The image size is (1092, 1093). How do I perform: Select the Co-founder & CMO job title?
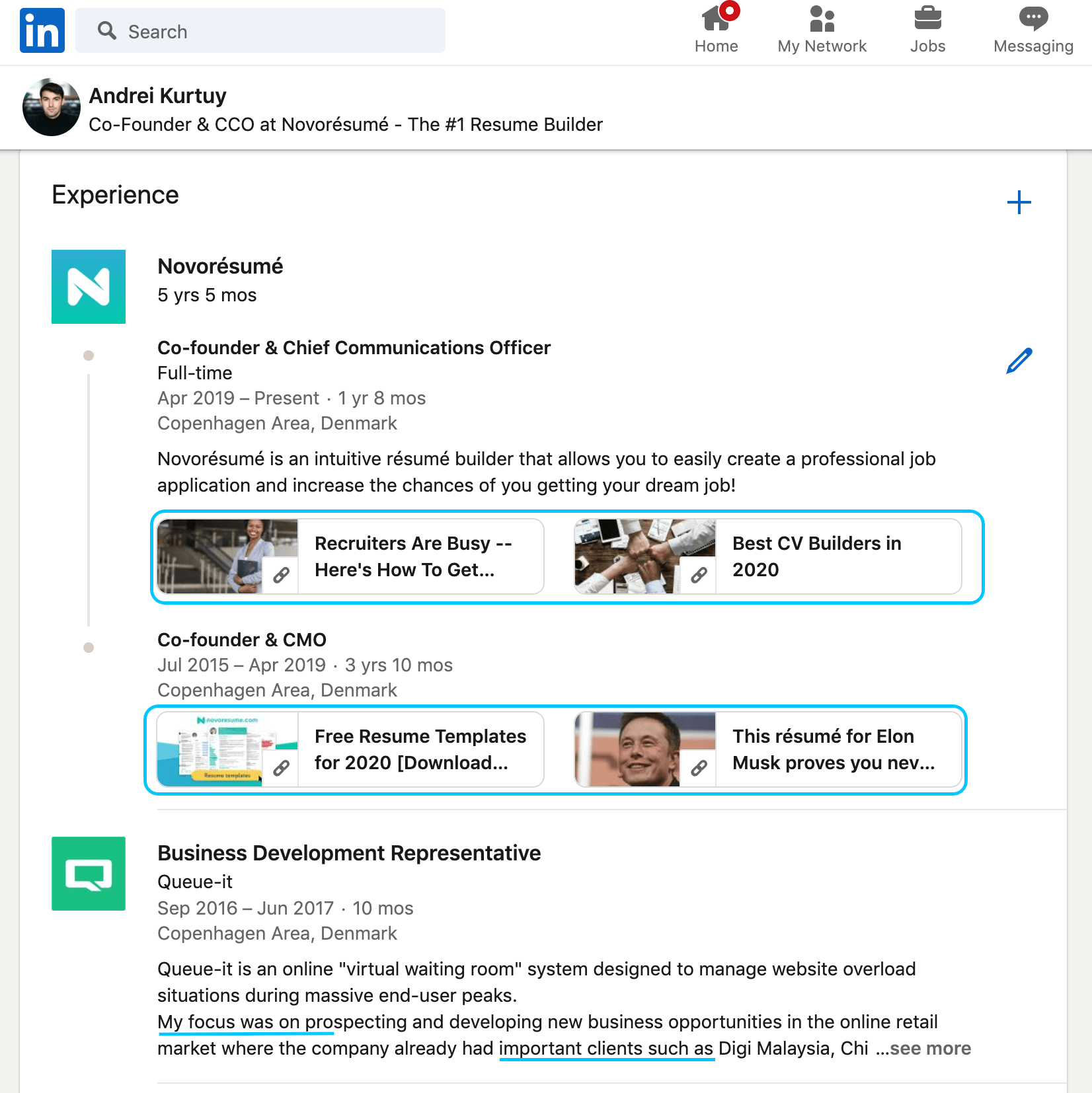pyautogui.click(x=241, y=639)
